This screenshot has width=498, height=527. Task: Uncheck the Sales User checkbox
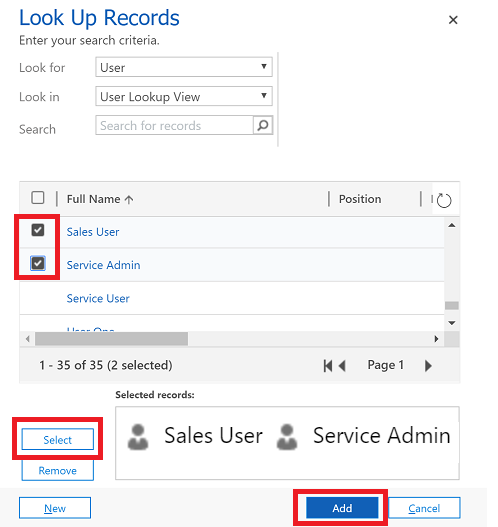click(38, 230)
